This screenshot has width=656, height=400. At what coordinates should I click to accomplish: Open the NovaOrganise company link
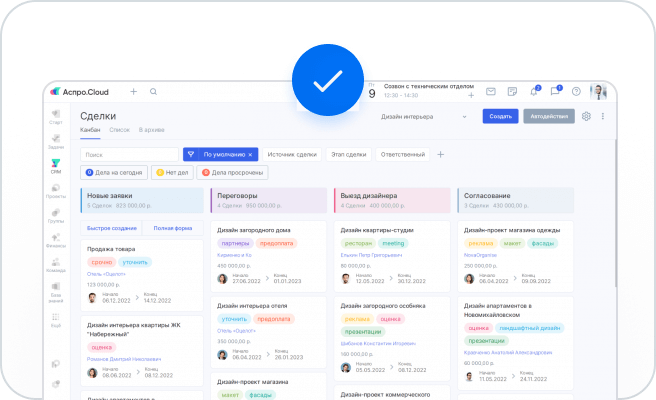pyautogui.click(x=480, y=255)
